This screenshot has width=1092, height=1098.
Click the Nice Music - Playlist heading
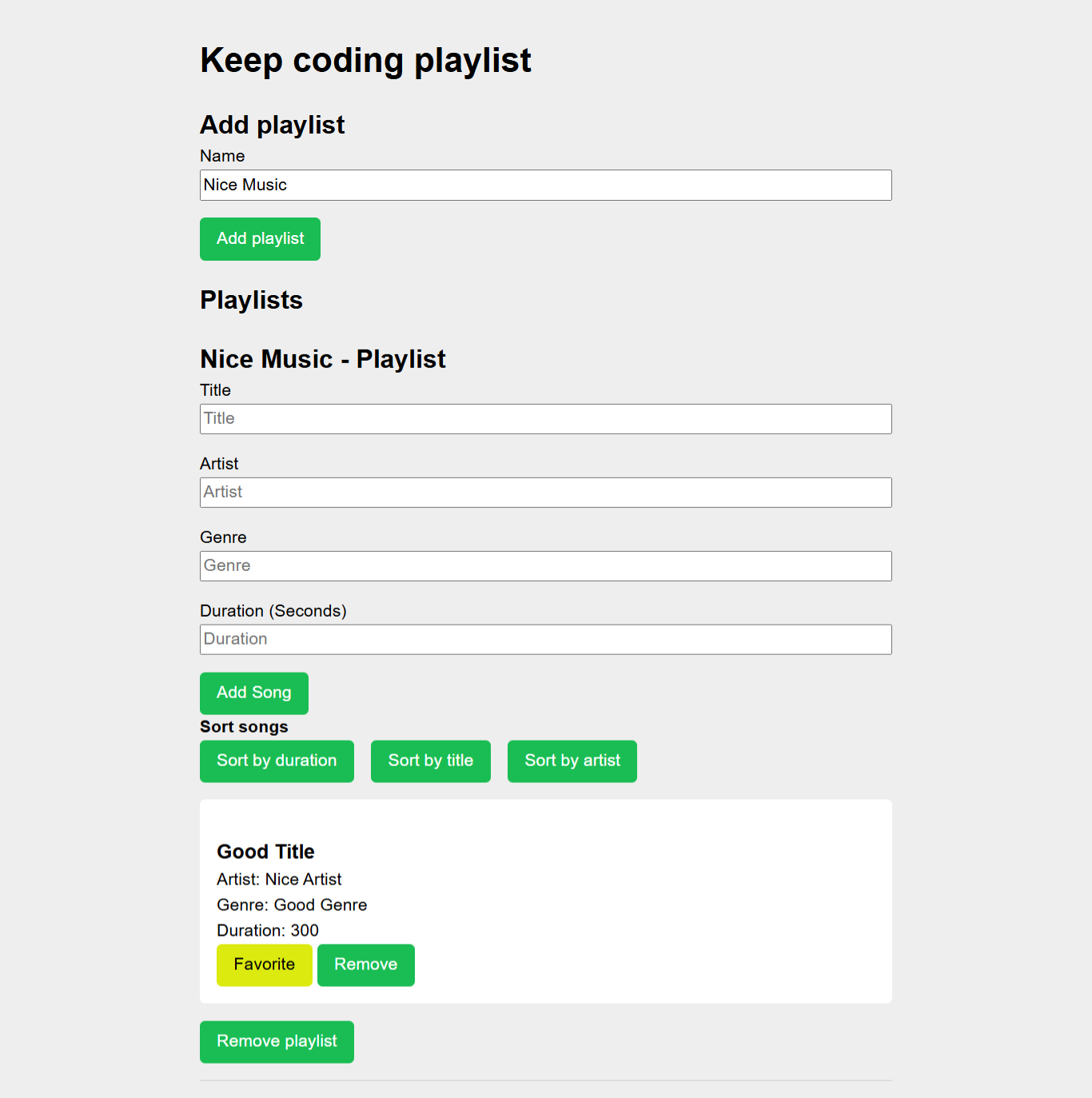tap(322, 358)
